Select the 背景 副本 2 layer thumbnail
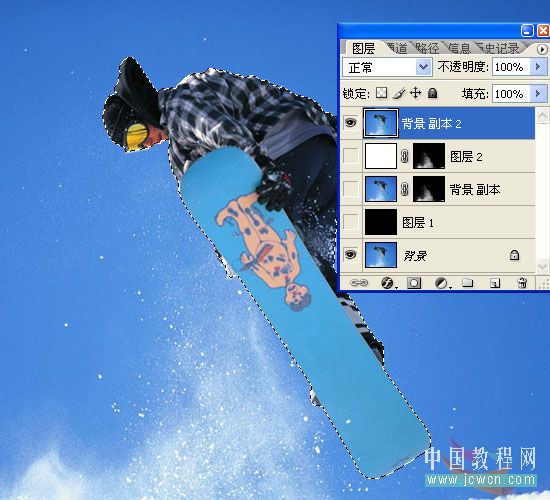The image size is (550, 500). 381,122
